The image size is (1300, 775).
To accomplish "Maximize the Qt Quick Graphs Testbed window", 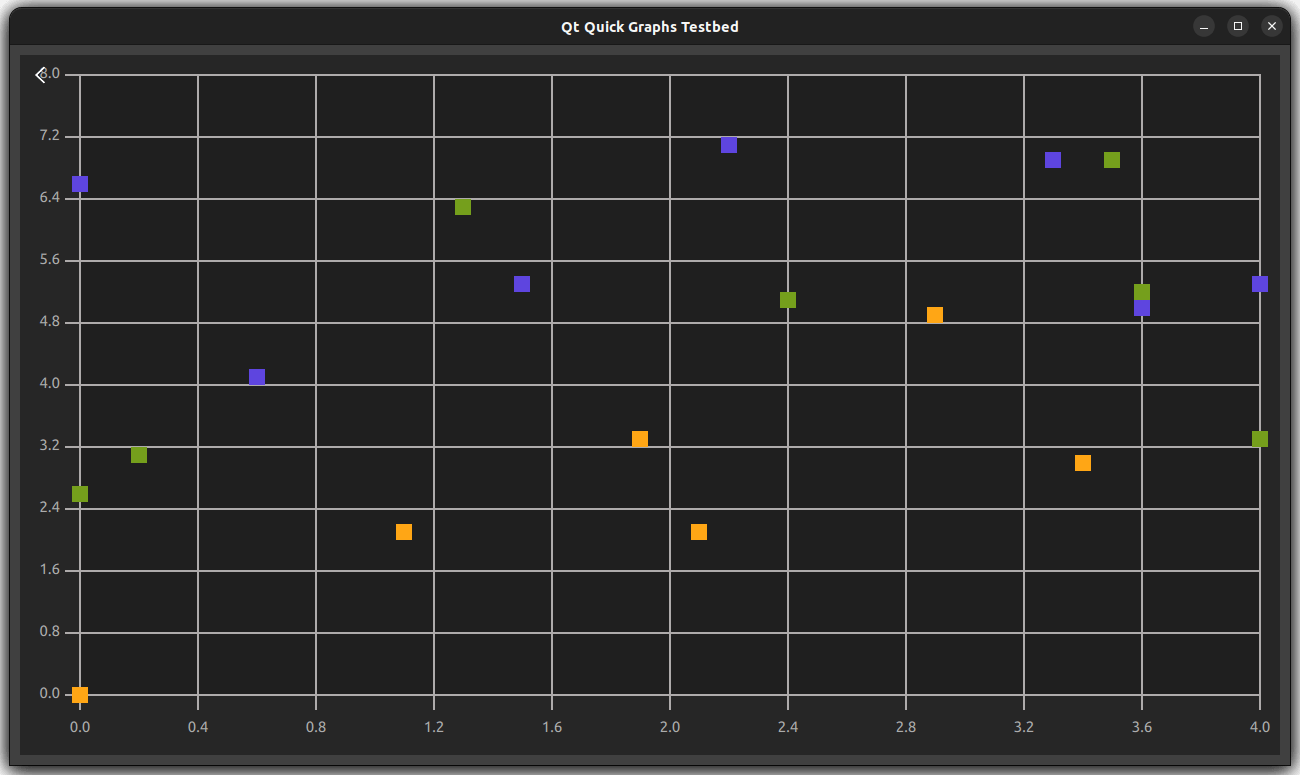I will pyautogui.click(x=1238, y=26).
